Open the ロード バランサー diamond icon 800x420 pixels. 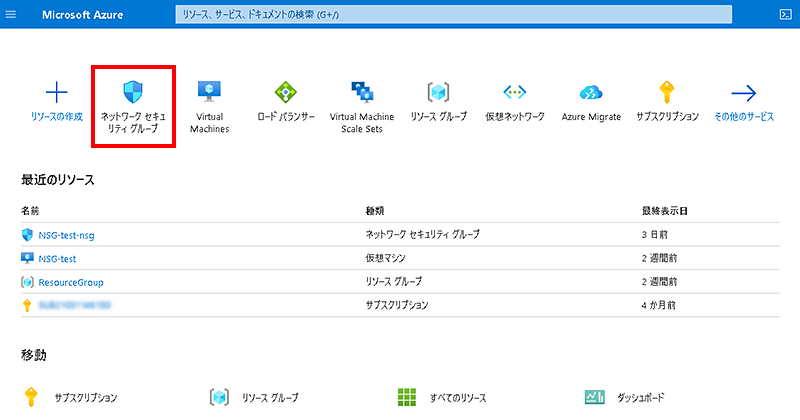point(286,92)
